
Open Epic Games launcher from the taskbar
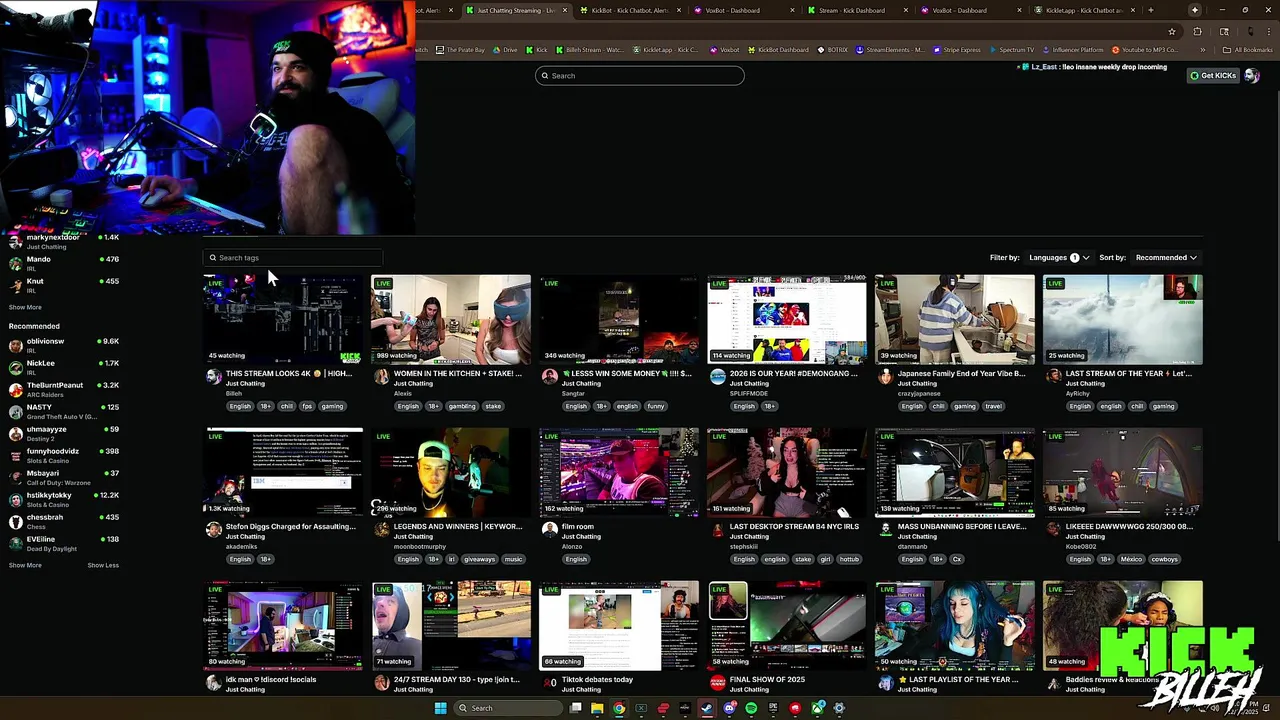pyautogui.click(x=773, y=708)
